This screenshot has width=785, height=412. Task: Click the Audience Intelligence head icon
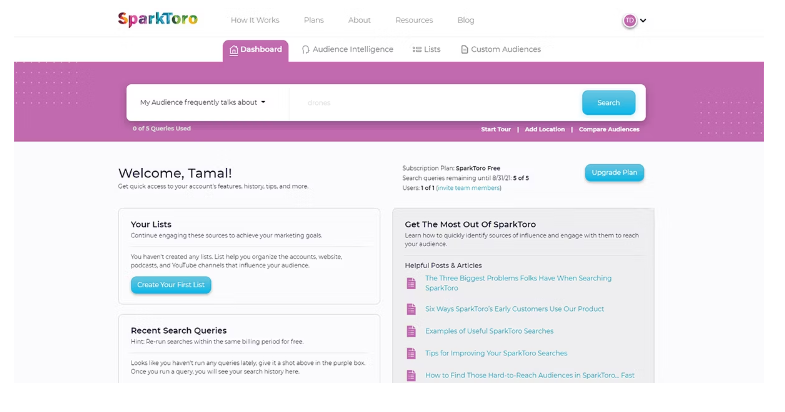[x=305, y=50]
